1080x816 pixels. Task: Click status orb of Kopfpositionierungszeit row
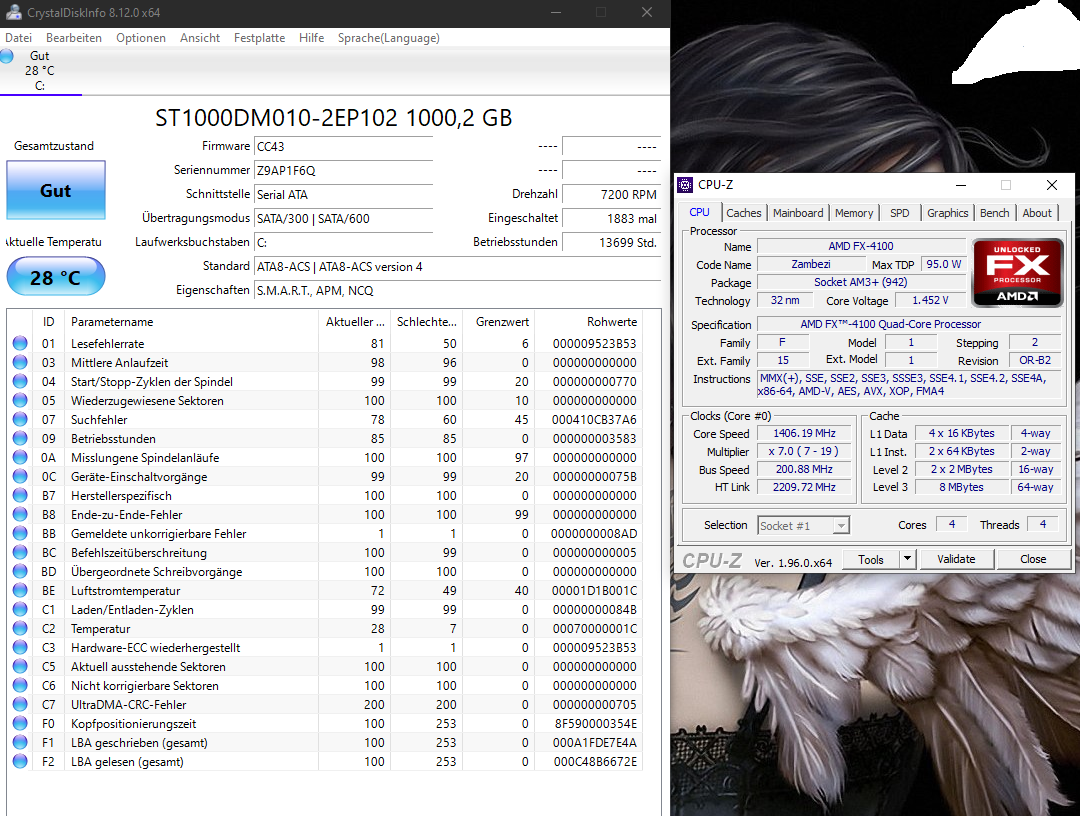(20, 723)
